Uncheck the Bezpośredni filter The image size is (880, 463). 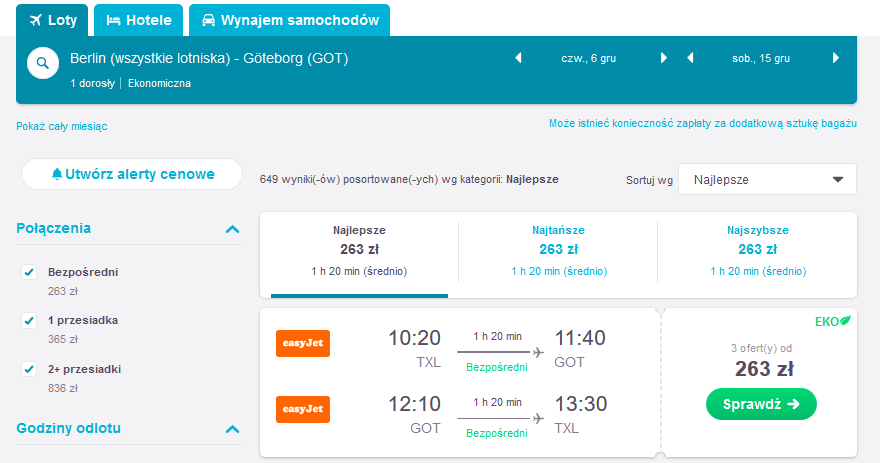[x=29, y=272]
